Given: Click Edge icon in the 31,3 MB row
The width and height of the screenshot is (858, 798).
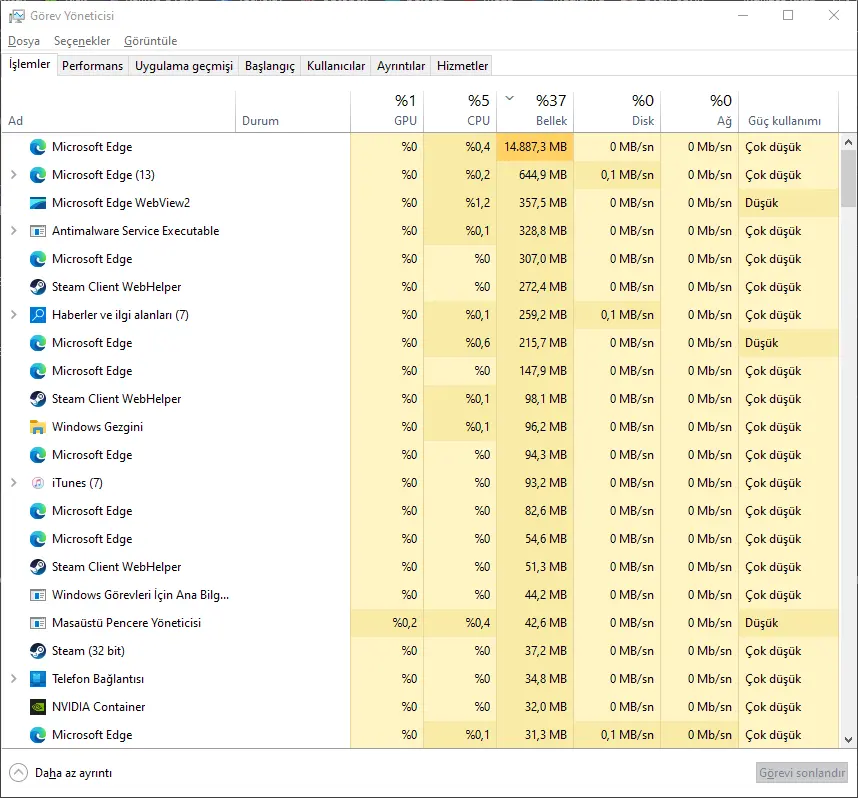Looking at the screenshot, I should click(x=38, y=735).
